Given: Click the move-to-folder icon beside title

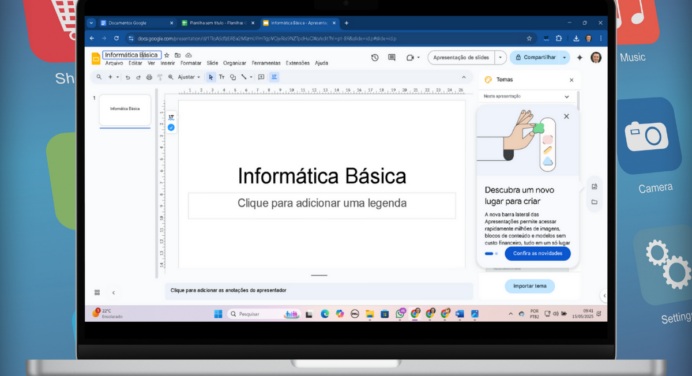Looking at the screenshot, I should pos(177,55).
